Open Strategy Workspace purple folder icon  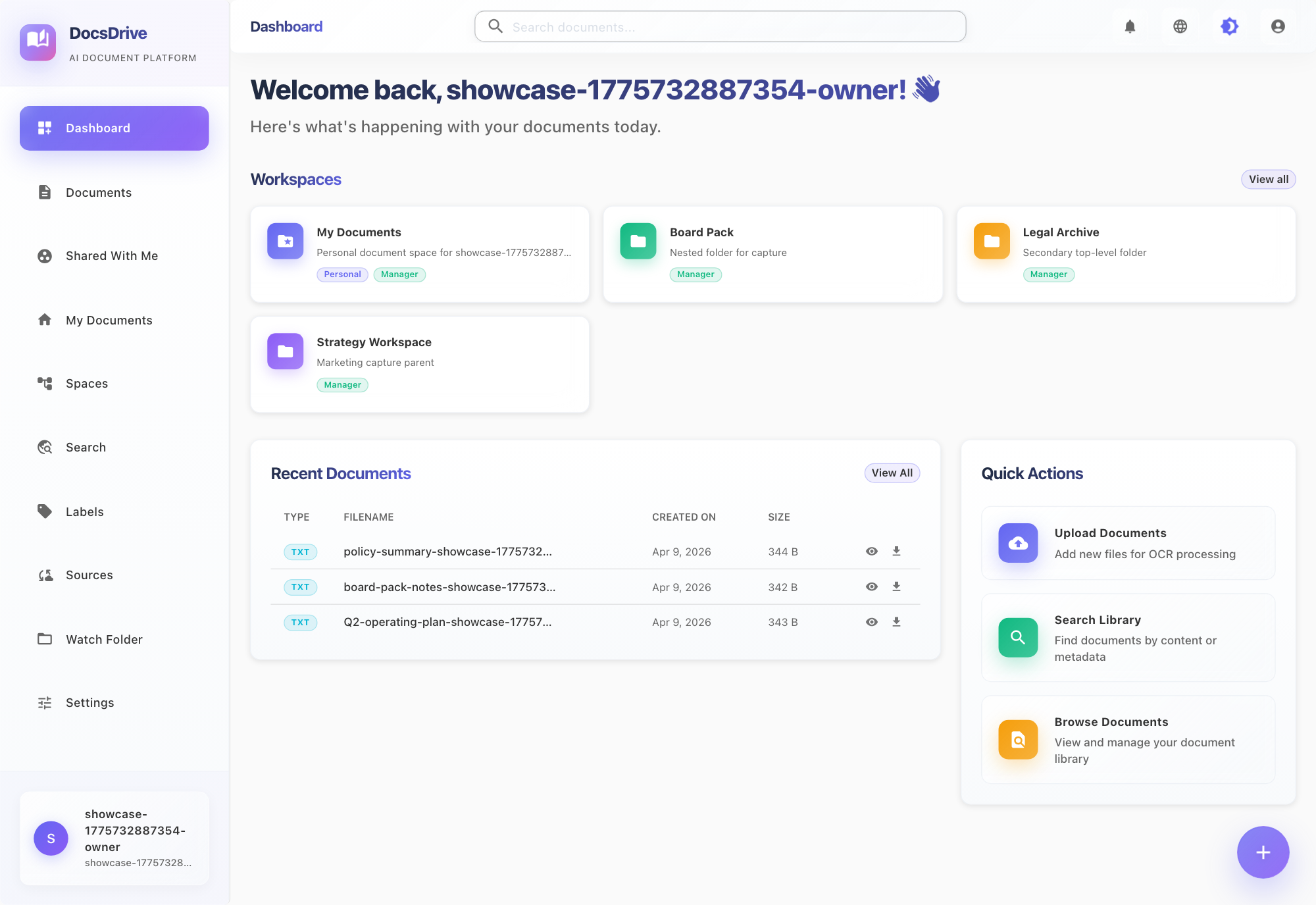[285, 351]
